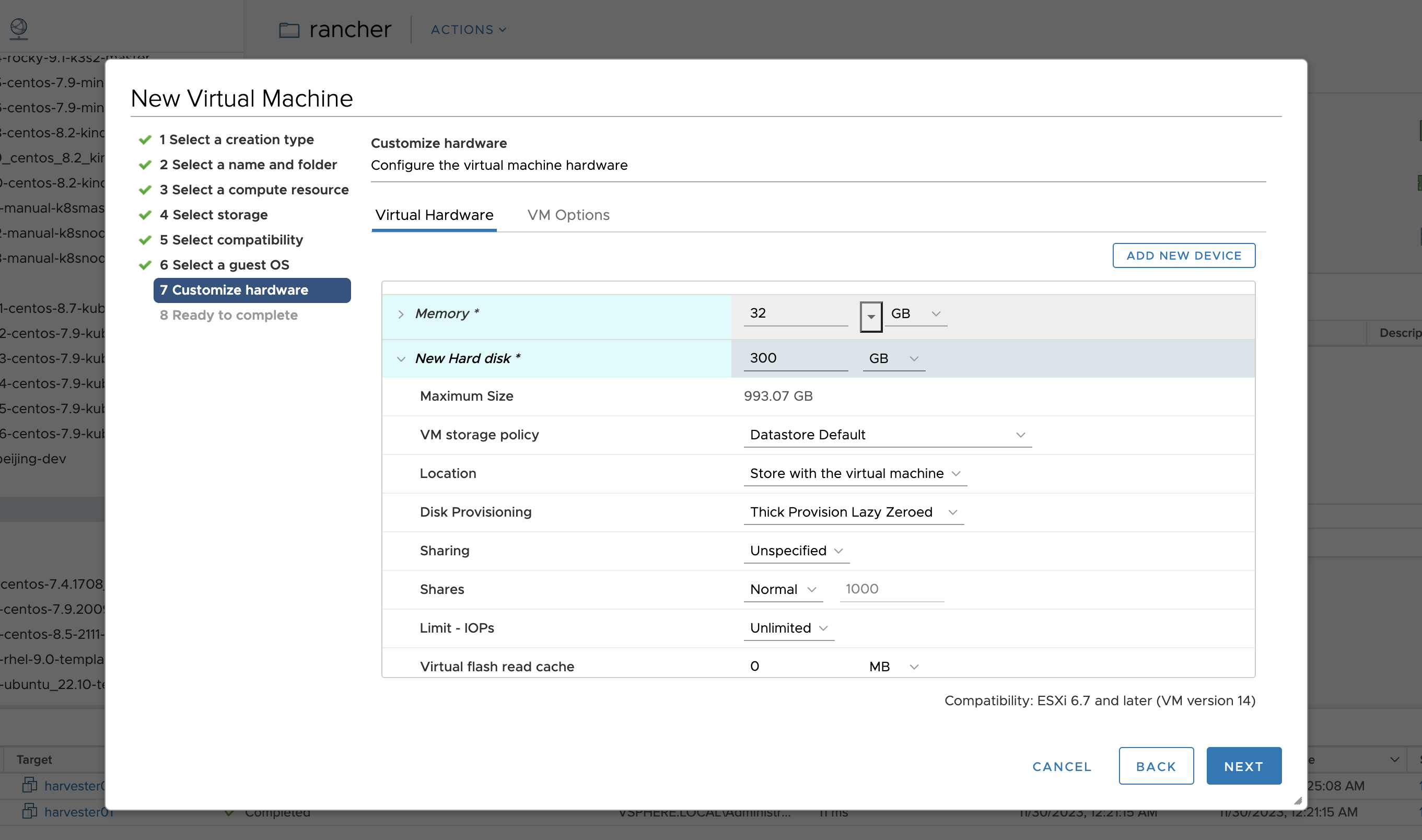Switch to the Virtual Hardware tab
Screen dimensions: 1422x840
click(434, 215)
